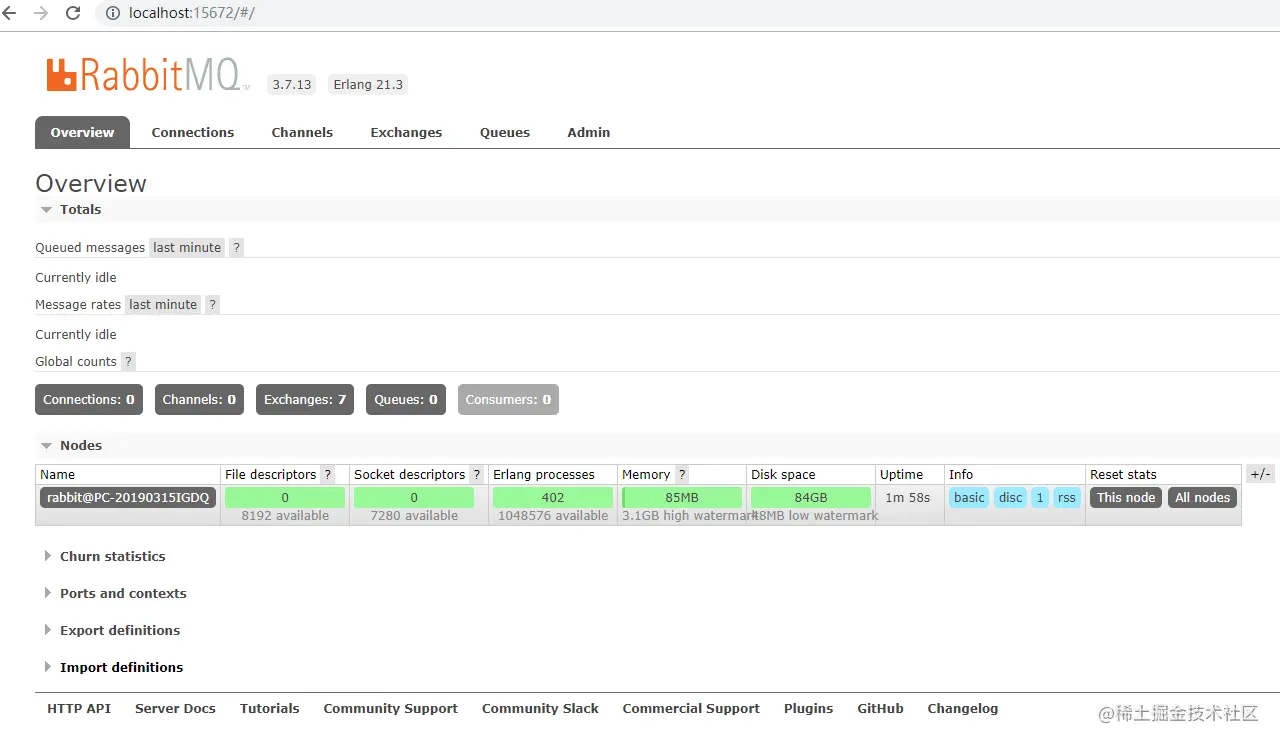
Task: Click the '1048576 available' text
Action: 553,516
